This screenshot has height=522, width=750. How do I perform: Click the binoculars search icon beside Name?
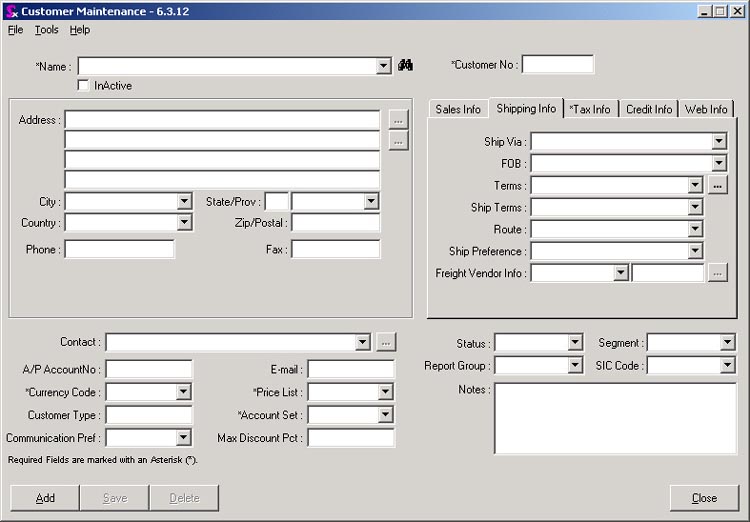click(406, 66)
